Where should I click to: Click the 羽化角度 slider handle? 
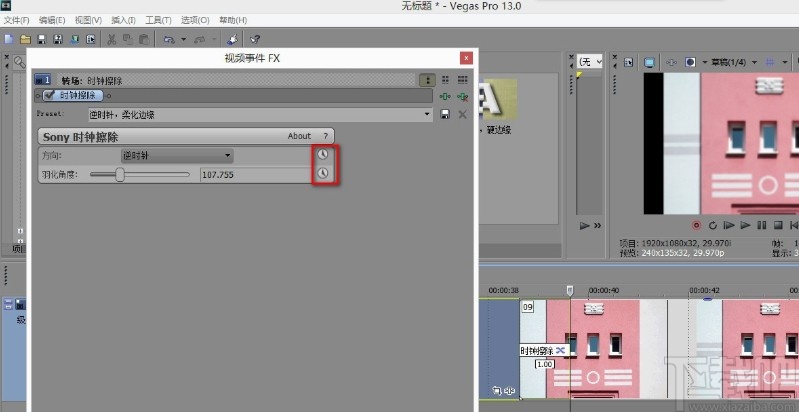click(x=120, y=175)
